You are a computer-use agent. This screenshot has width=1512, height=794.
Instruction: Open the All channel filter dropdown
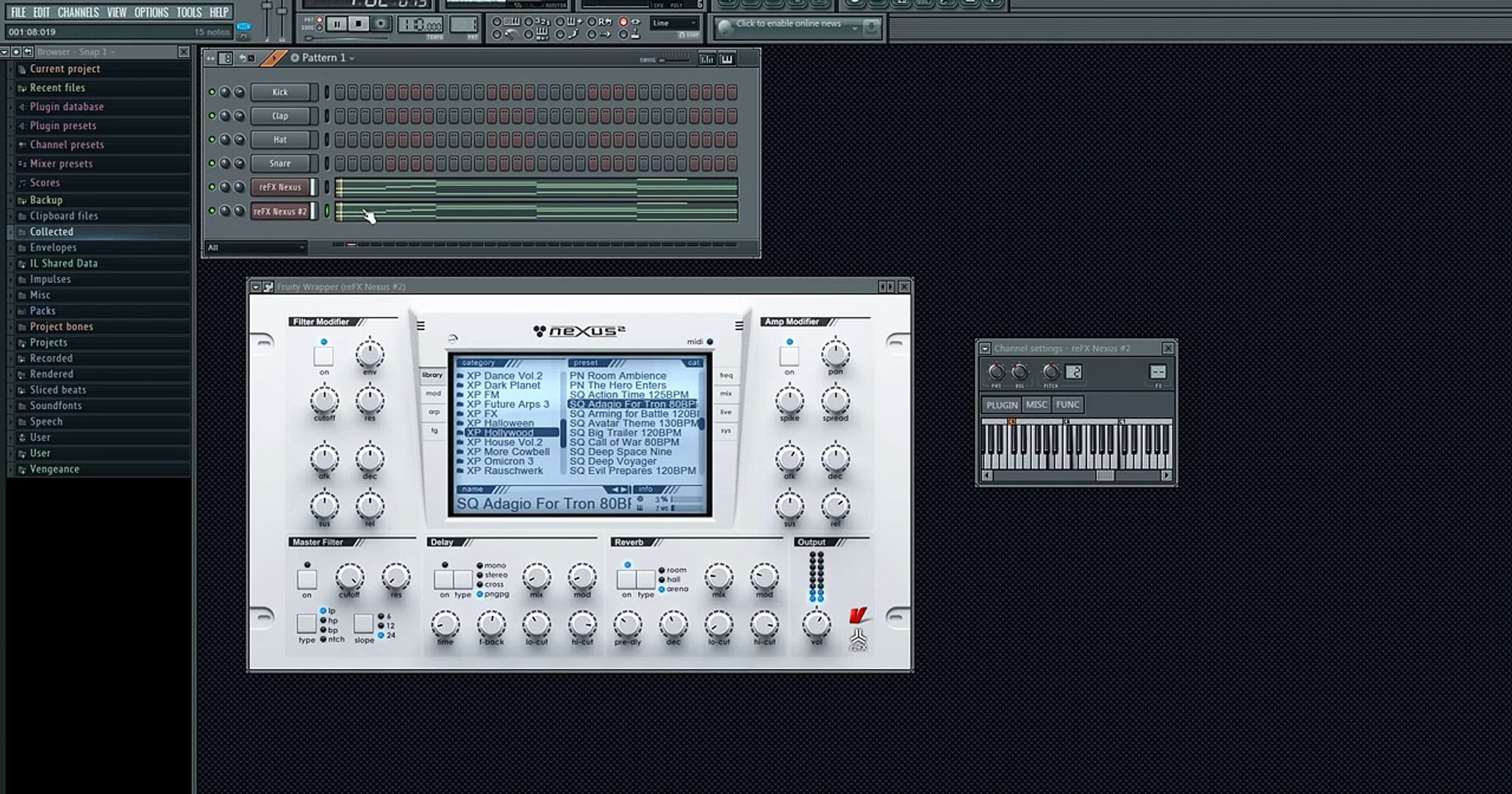(x=256, y=248)
